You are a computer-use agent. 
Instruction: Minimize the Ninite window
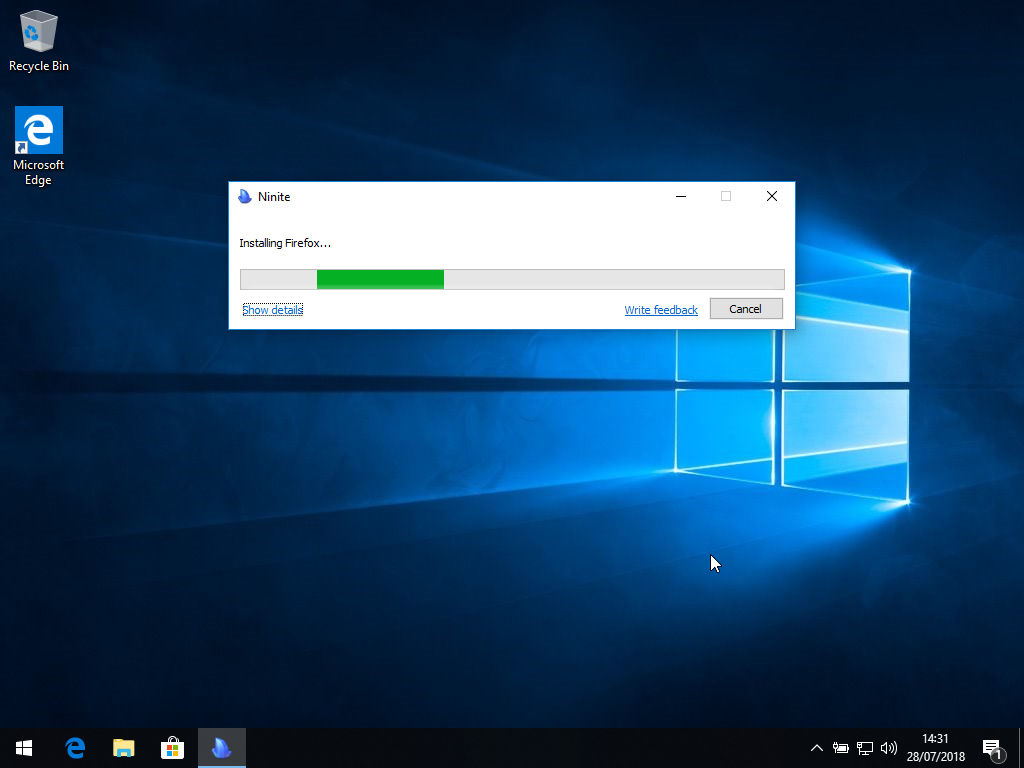[x=680, y=197]
